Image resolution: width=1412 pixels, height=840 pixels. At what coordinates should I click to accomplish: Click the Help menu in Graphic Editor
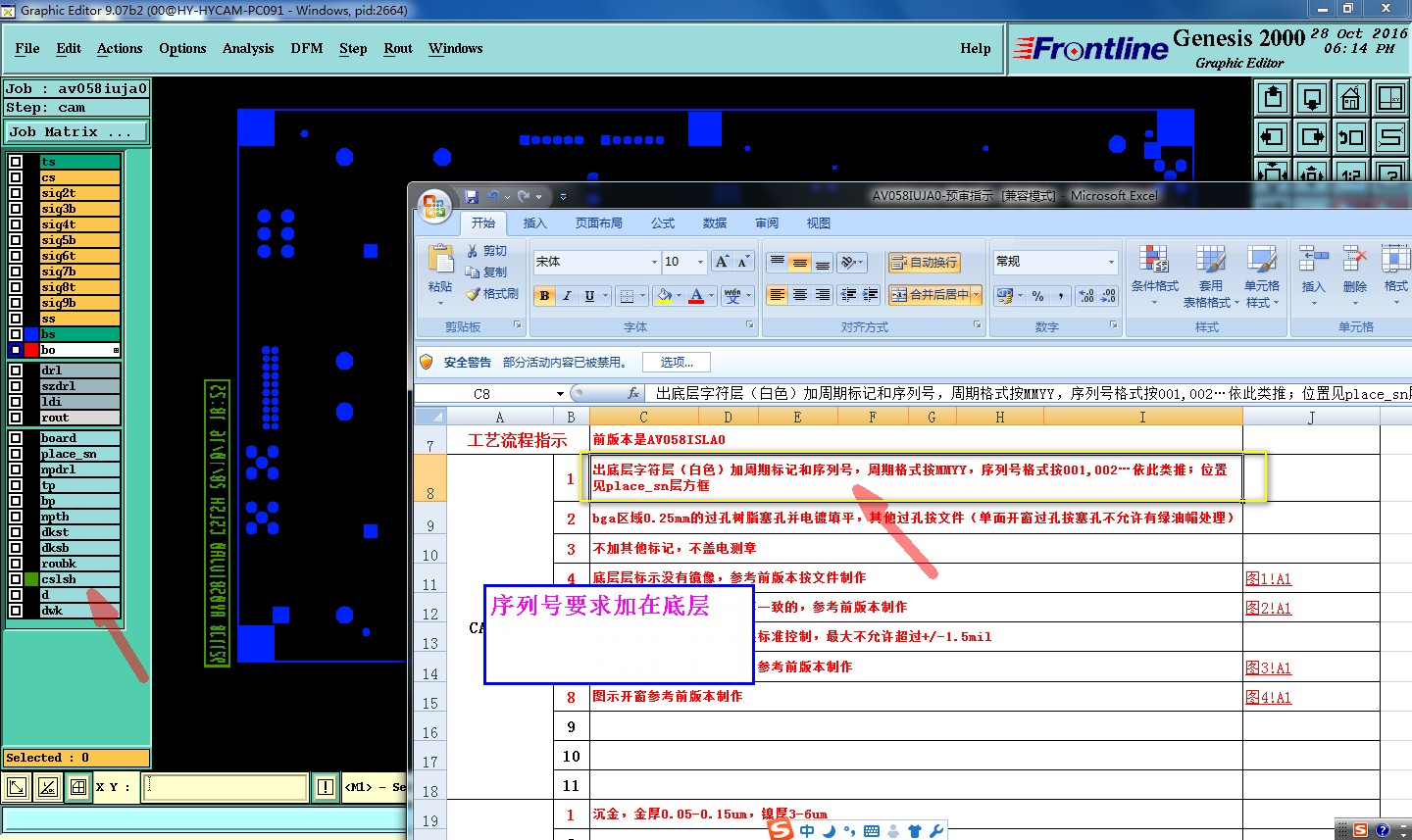coord(976,48)
